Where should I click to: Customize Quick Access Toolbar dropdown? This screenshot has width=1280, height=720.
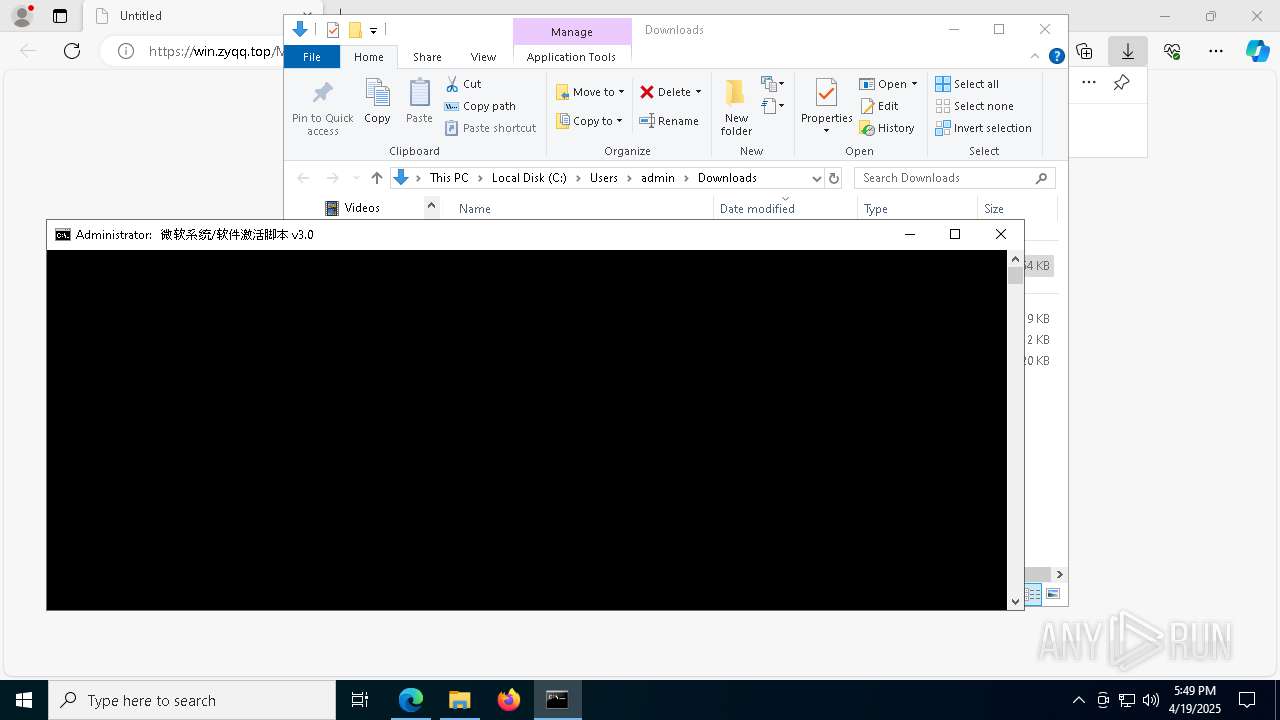click(x=373, y=31)
